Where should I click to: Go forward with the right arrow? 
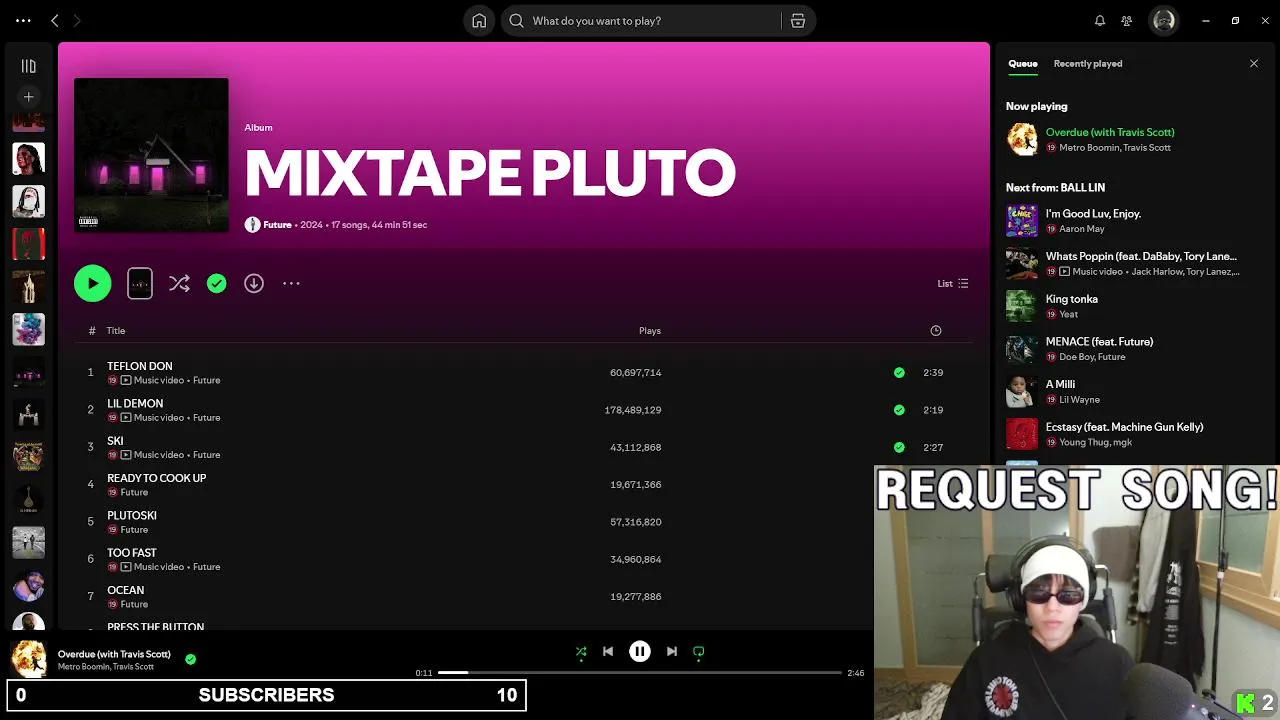pos(77,20)
